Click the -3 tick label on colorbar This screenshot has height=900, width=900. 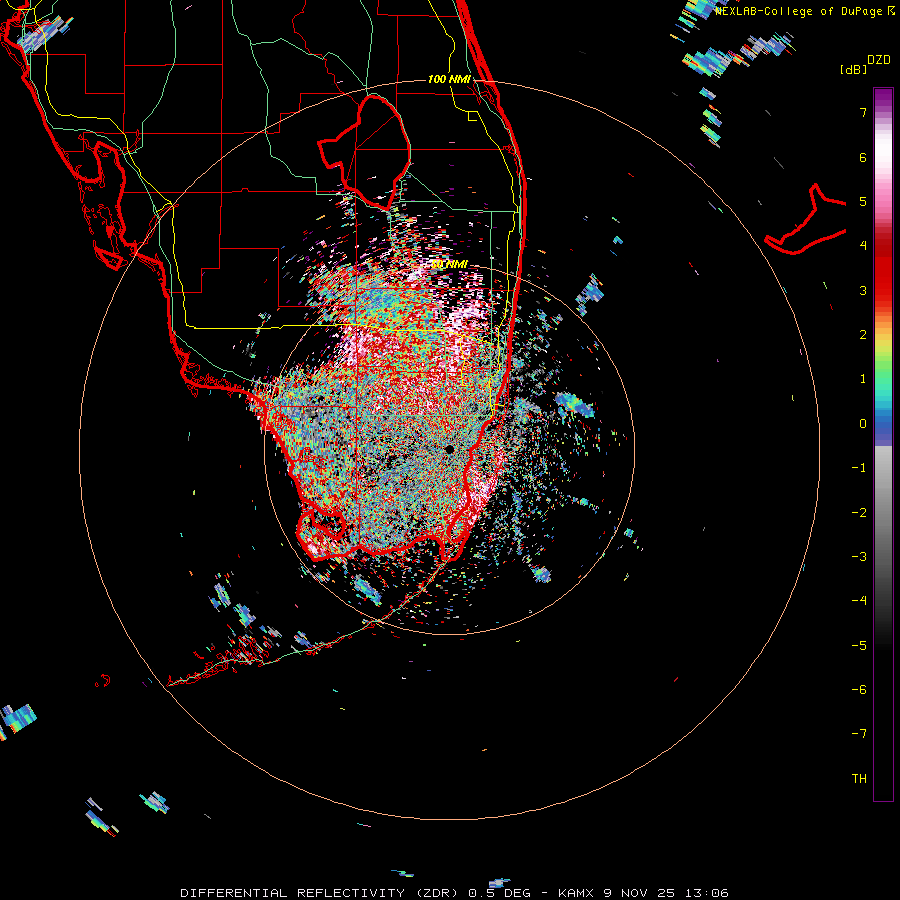(859, 557)
